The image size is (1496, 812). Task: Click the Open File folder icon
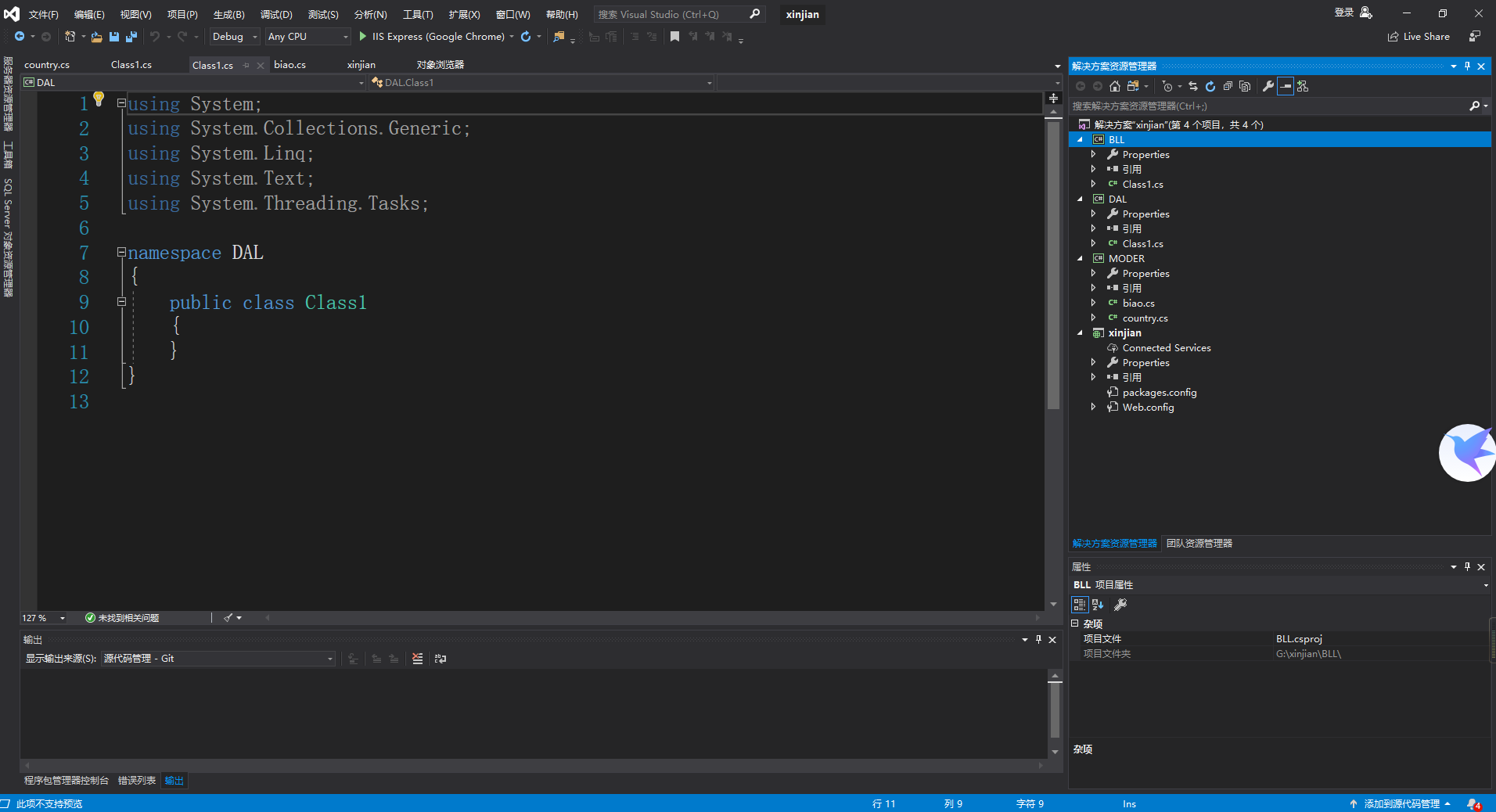97,37
